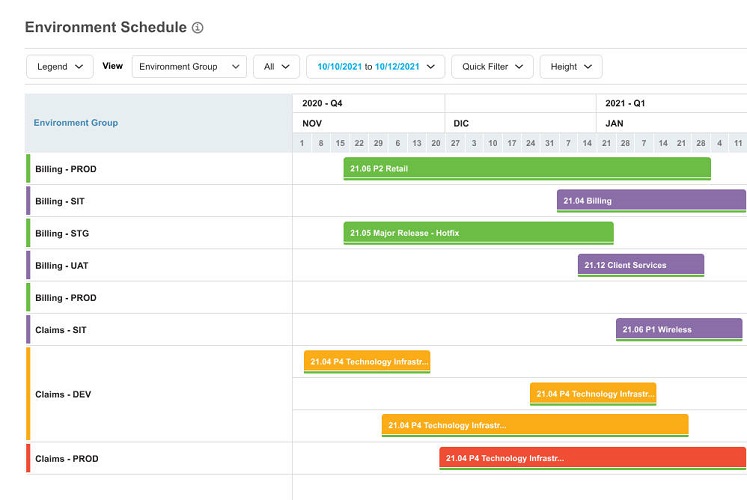Select the 21.06 P2 Retail booking bar

[x=527, y=169]
